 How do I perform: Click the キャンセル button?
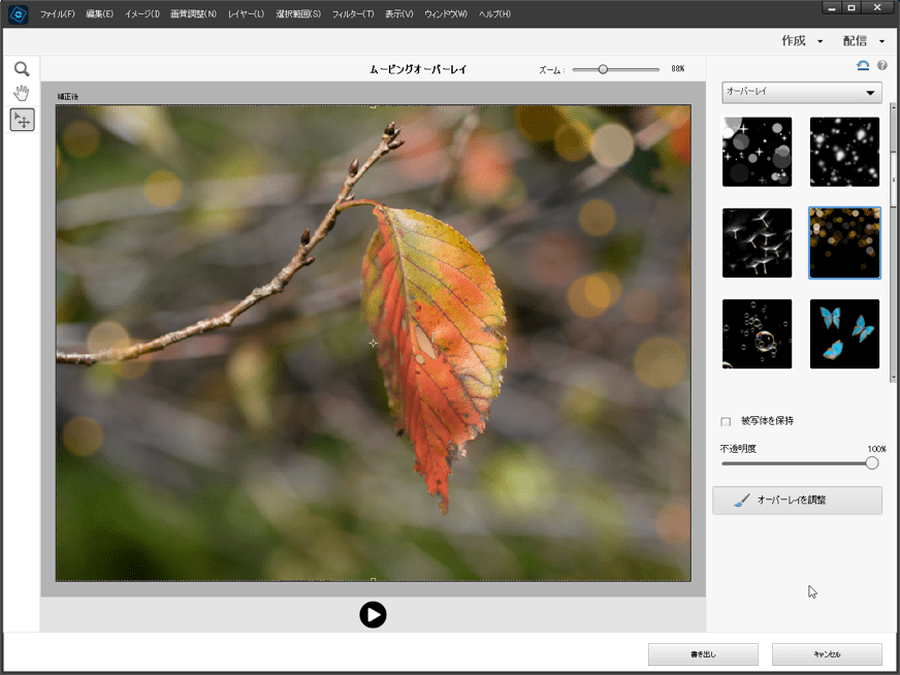pos(826,654)
